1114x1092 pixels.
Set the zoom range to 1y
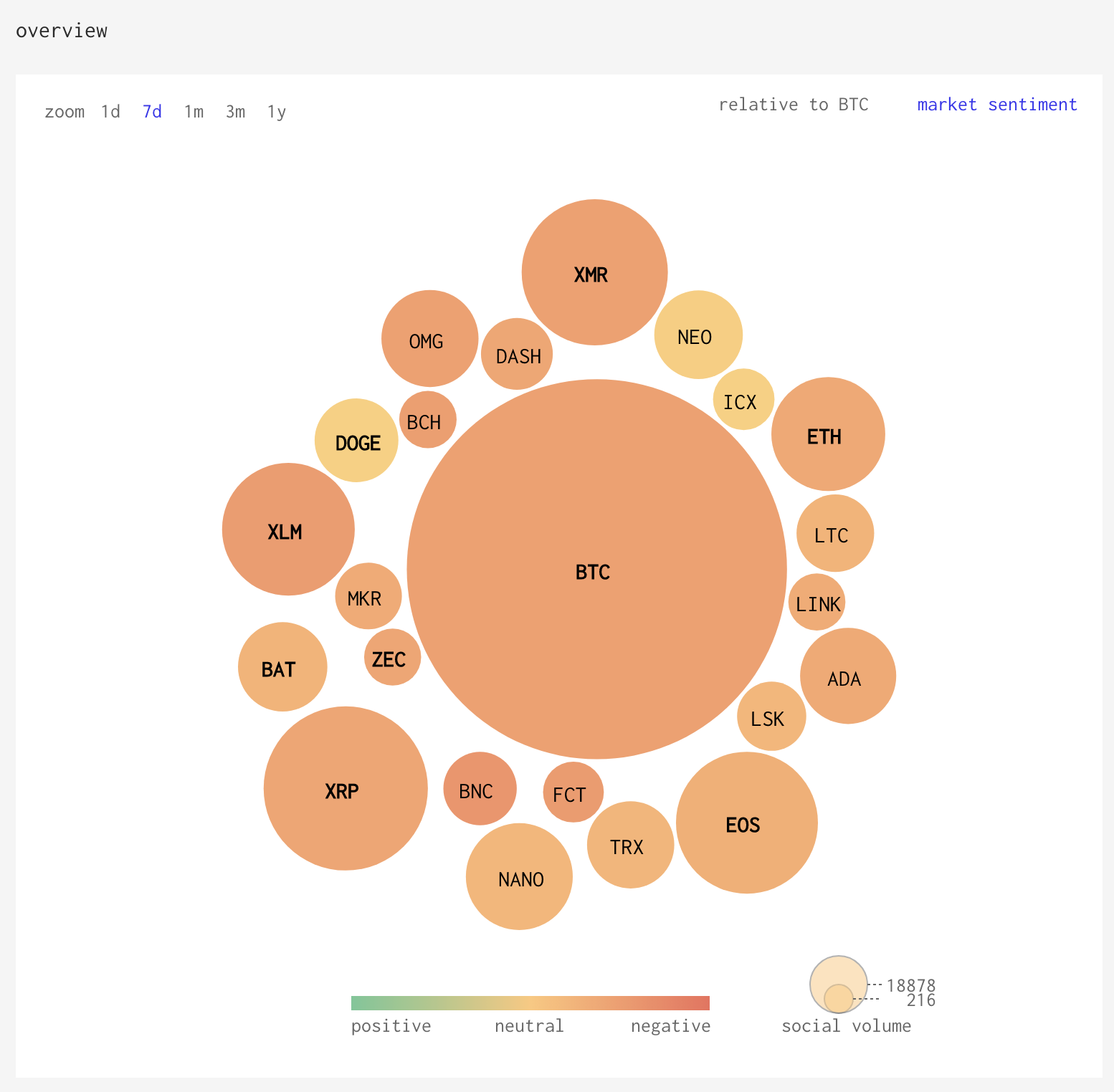click(277, 112)
